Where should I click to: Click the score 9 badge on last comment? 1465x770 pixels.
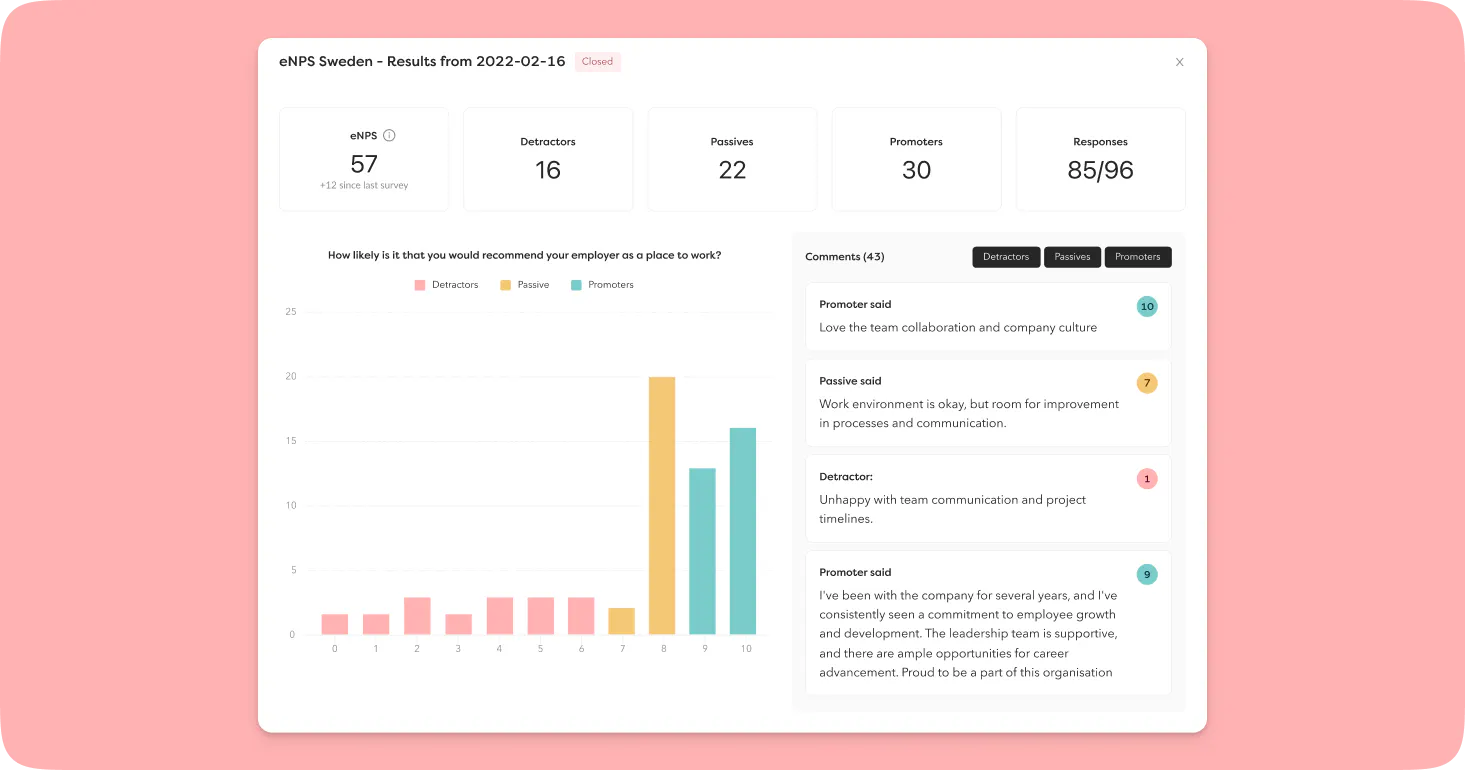[x=1147, y=574]
